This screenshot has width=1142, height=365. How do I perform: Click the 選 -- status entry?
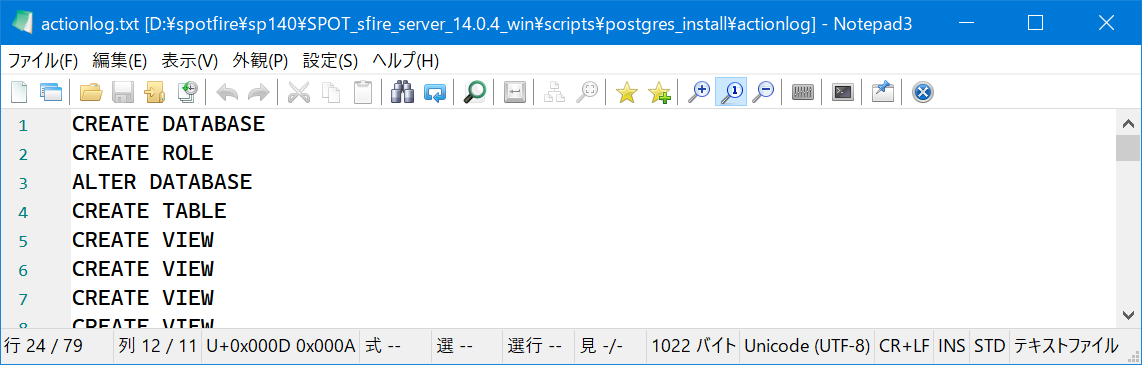click(466, 345)
